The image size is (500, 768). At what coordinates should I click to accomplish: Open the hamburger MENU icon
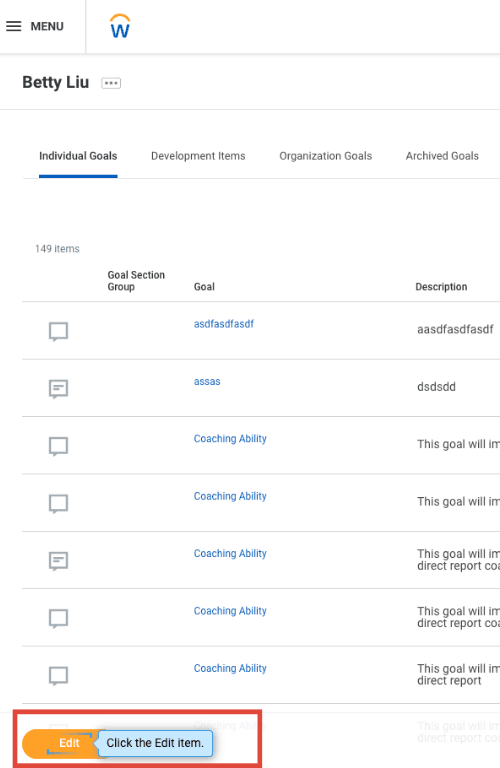pos(14,26)
